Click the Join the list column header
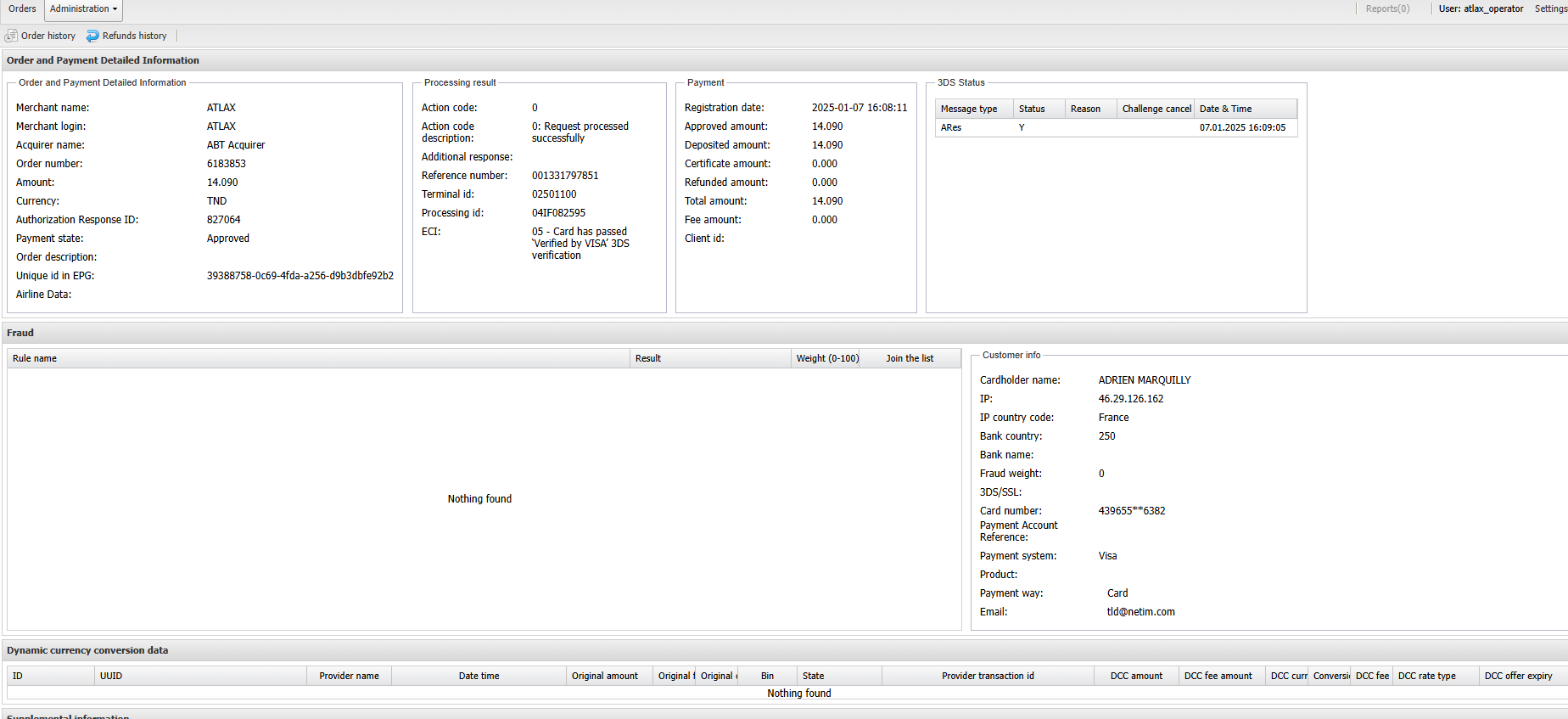This screenshot has height=719, width=1568. click(910, 358)
